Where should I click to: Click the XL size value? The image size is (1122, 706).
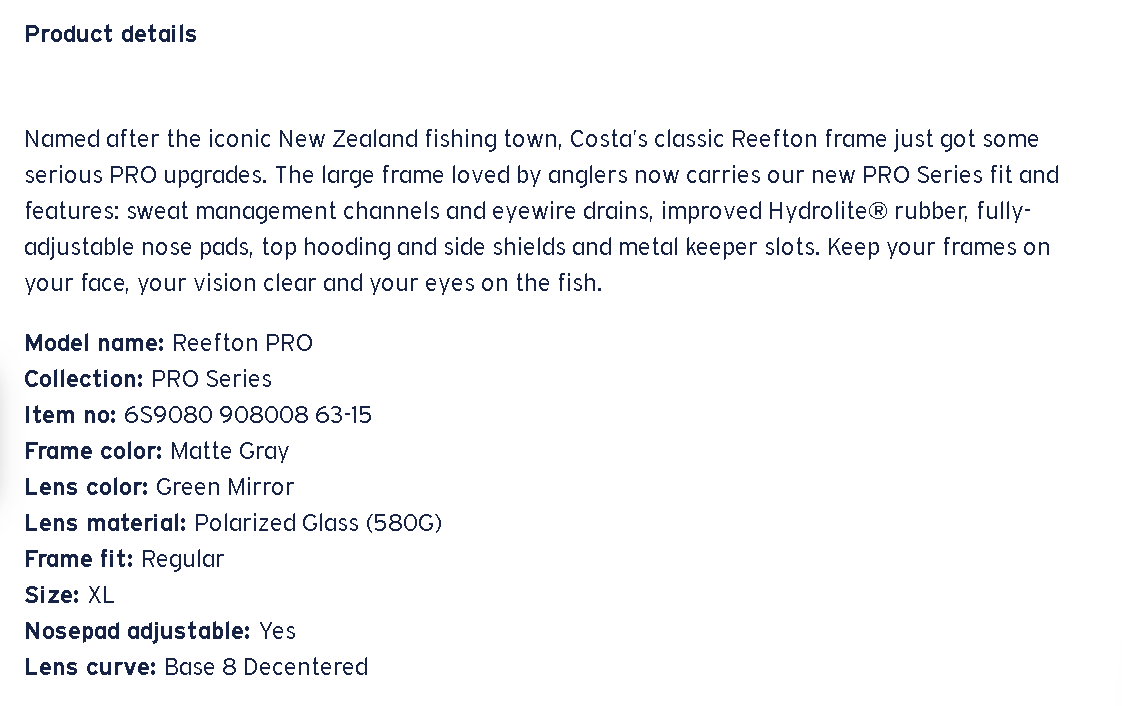tap(101, 595)
